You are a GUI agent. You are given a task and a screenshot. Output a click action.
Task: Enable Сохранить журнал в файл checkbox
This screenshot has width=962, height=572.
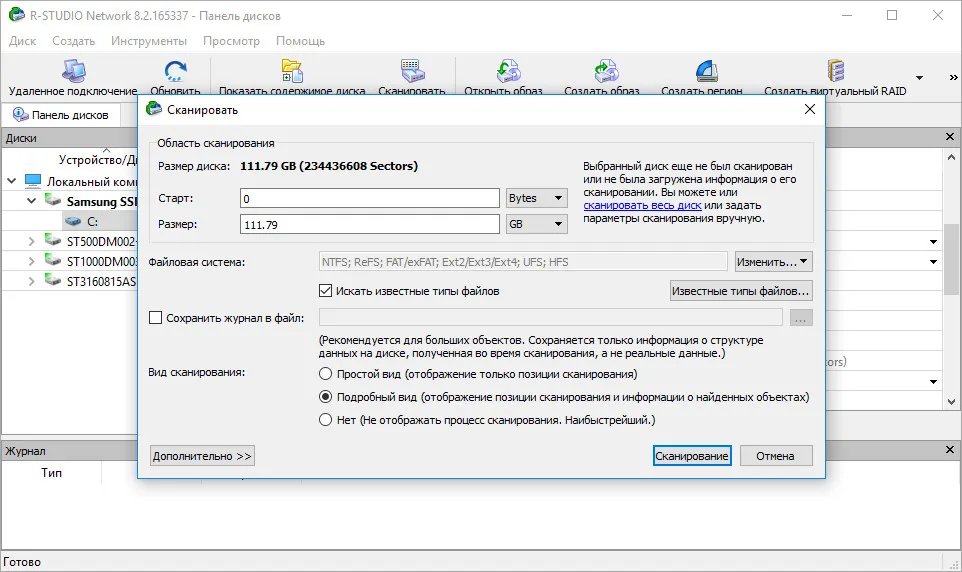pos(156,318)
